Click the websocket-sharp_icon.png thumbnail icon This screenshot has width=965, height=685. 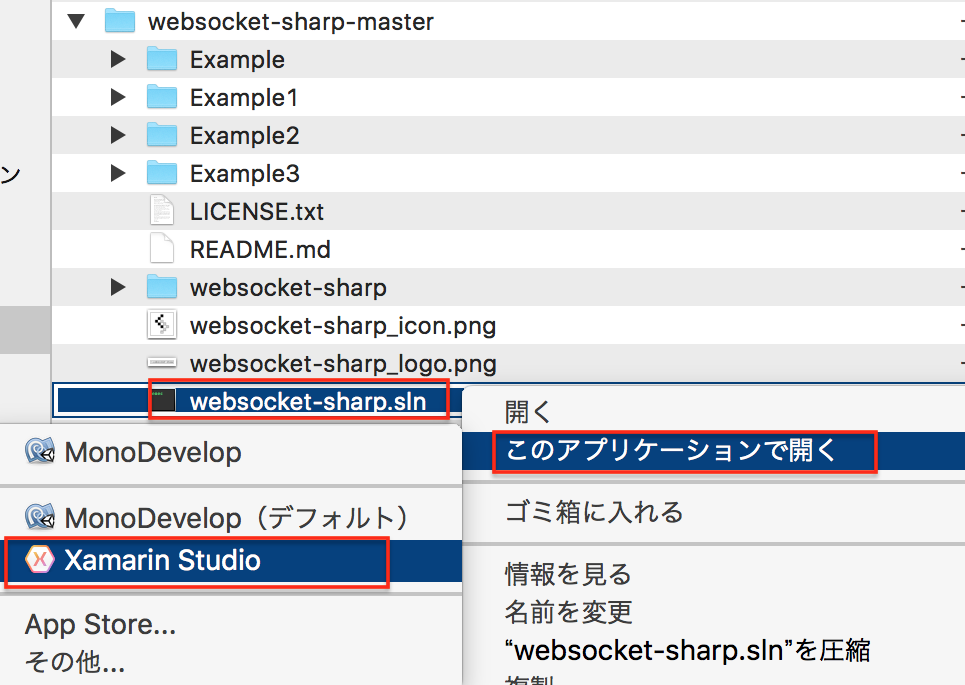click(x=162, y=324)
